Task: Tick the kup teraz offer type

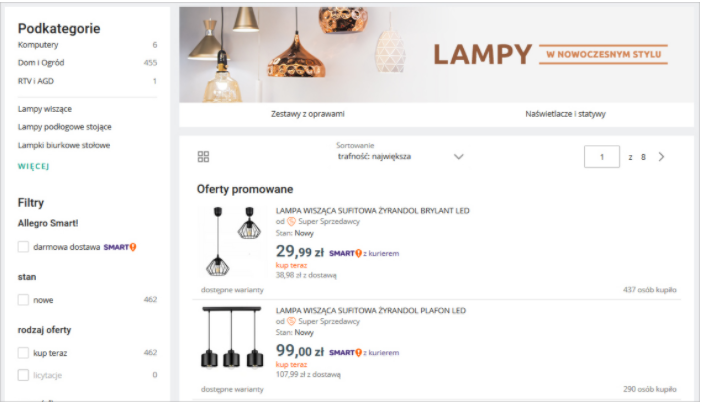Action: pos(23,352)
